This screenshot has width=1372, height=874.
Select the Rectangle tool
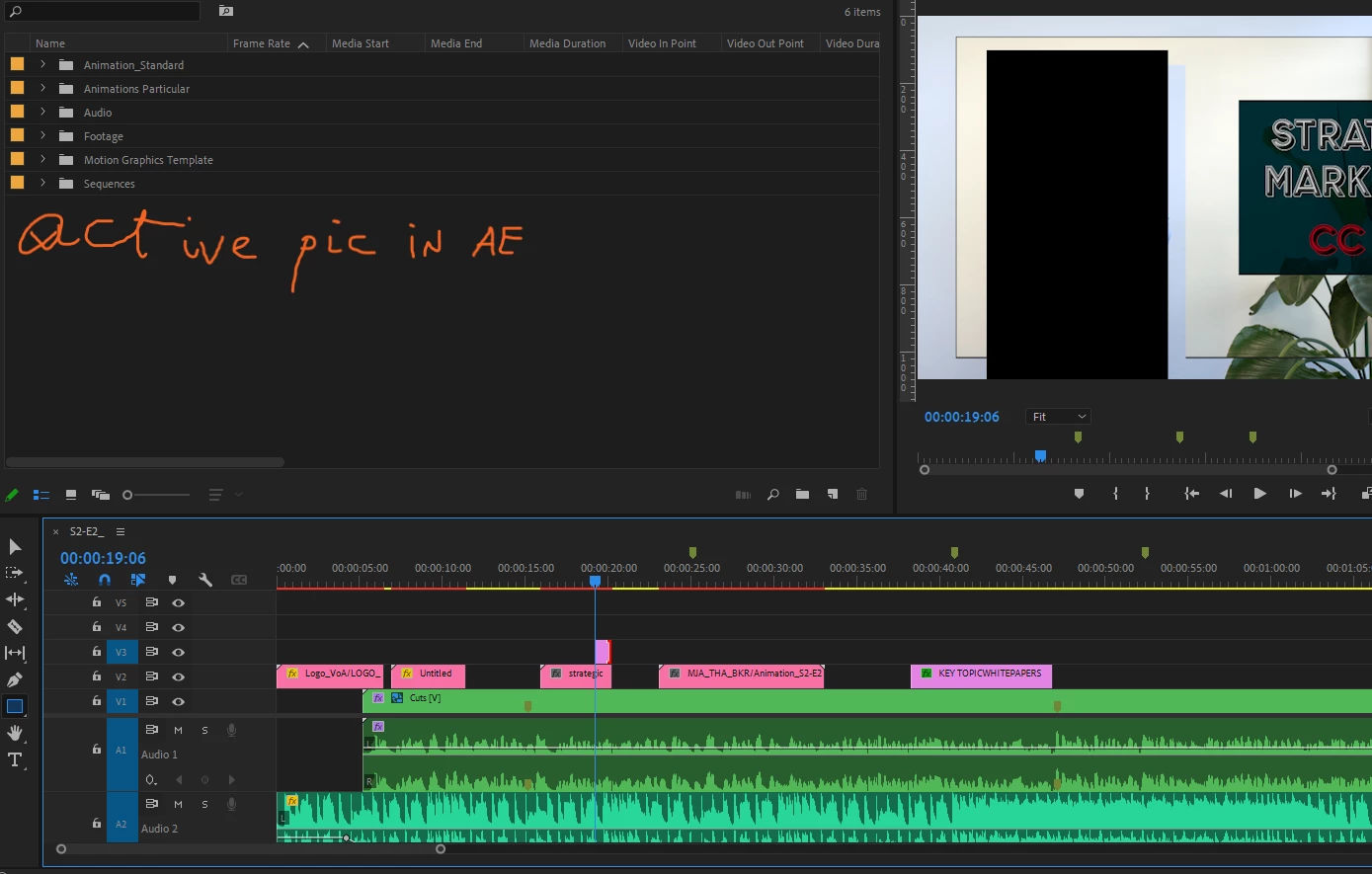pyautogui.click(x=15, y=706)
